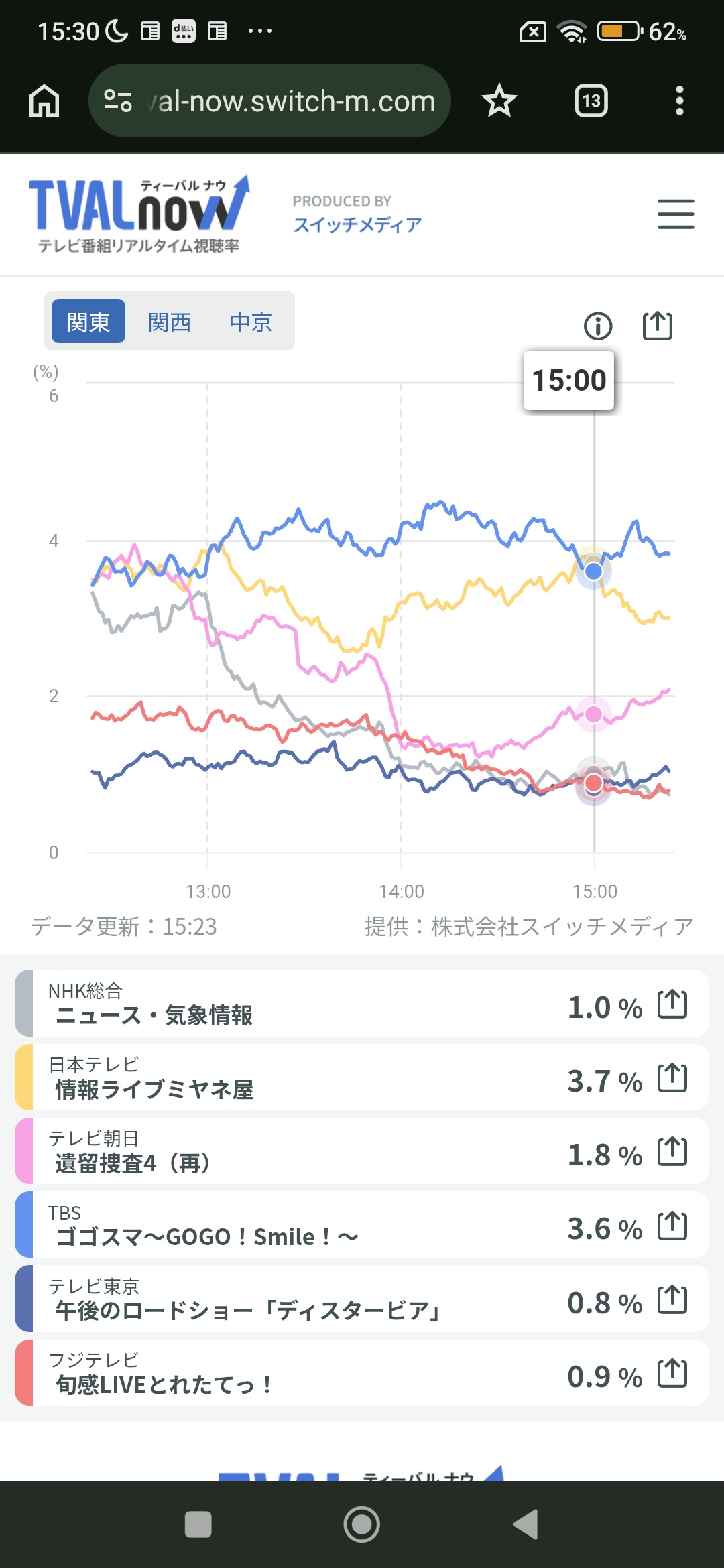The height and width of the screenshot is (1568, 724).
Task: Open the スイッチメディア producer link
Action: (357, 224)
